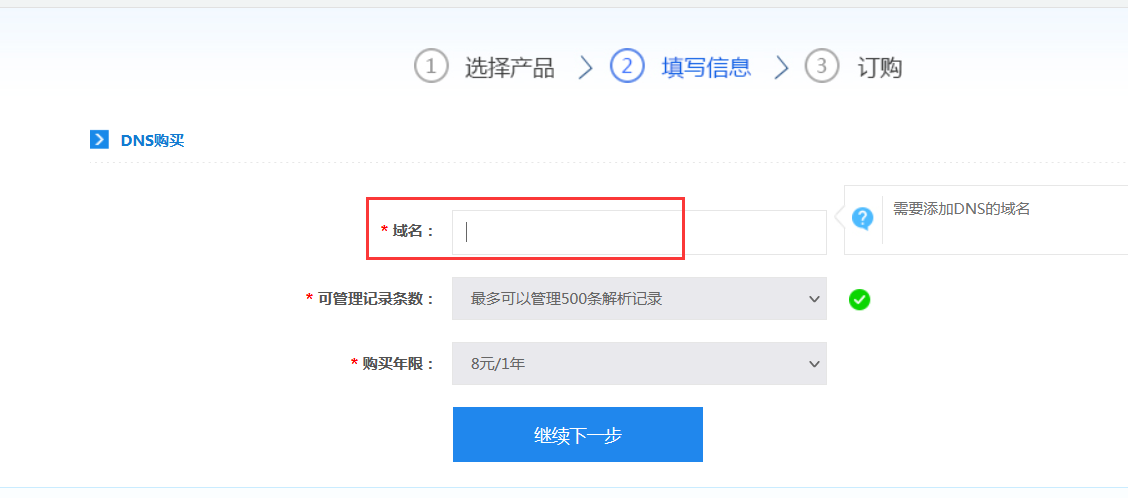
Task: Click the green checkmark validation icon
Action: pos(859,299)
